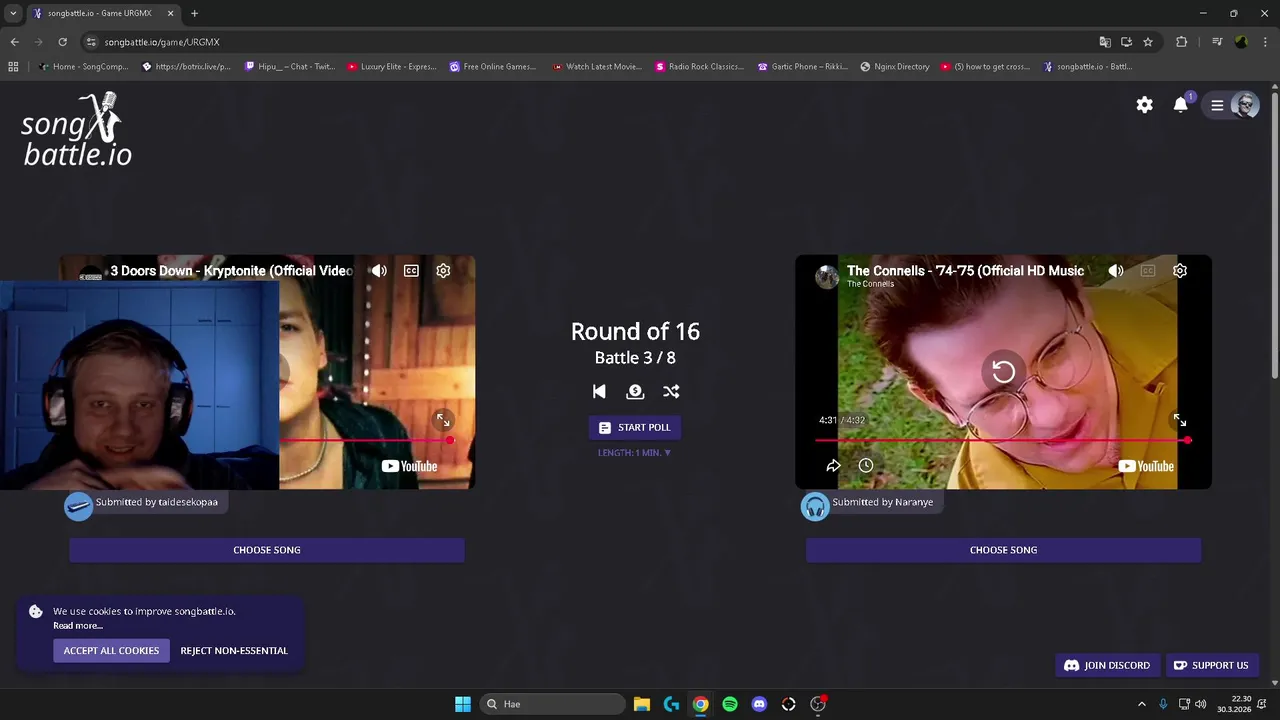Go back to previous battle
This screenshot has width=1280, height=720.
[599, 392]
